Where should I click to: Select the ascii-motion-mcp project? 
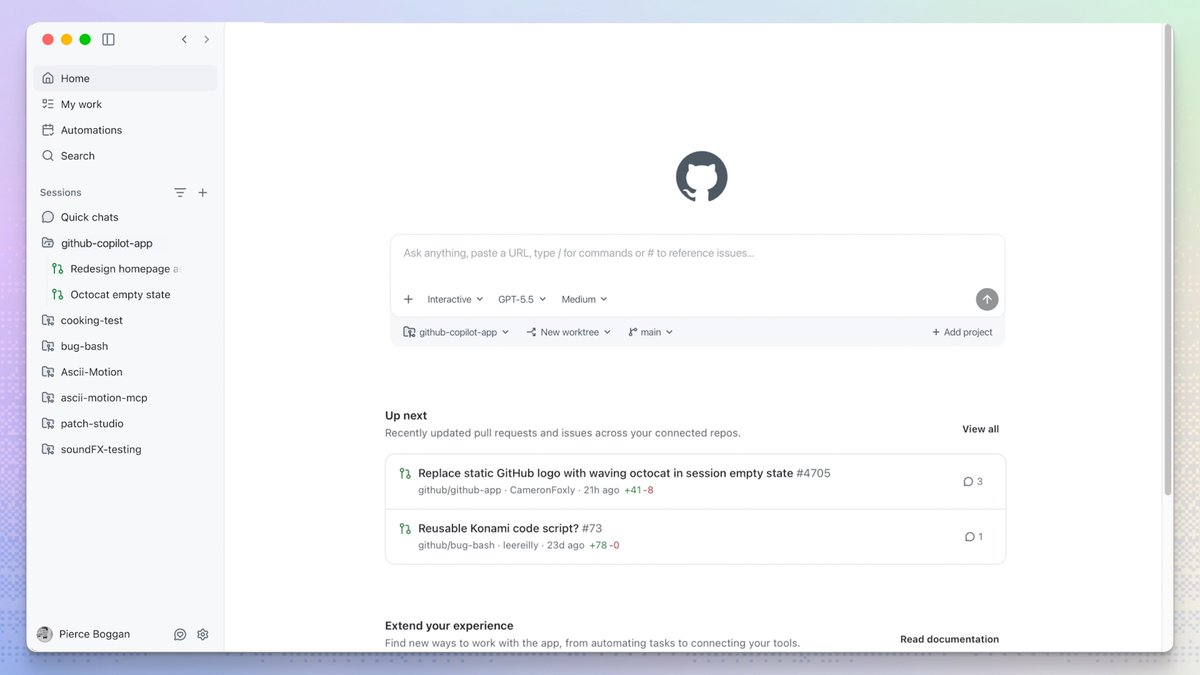125,398
